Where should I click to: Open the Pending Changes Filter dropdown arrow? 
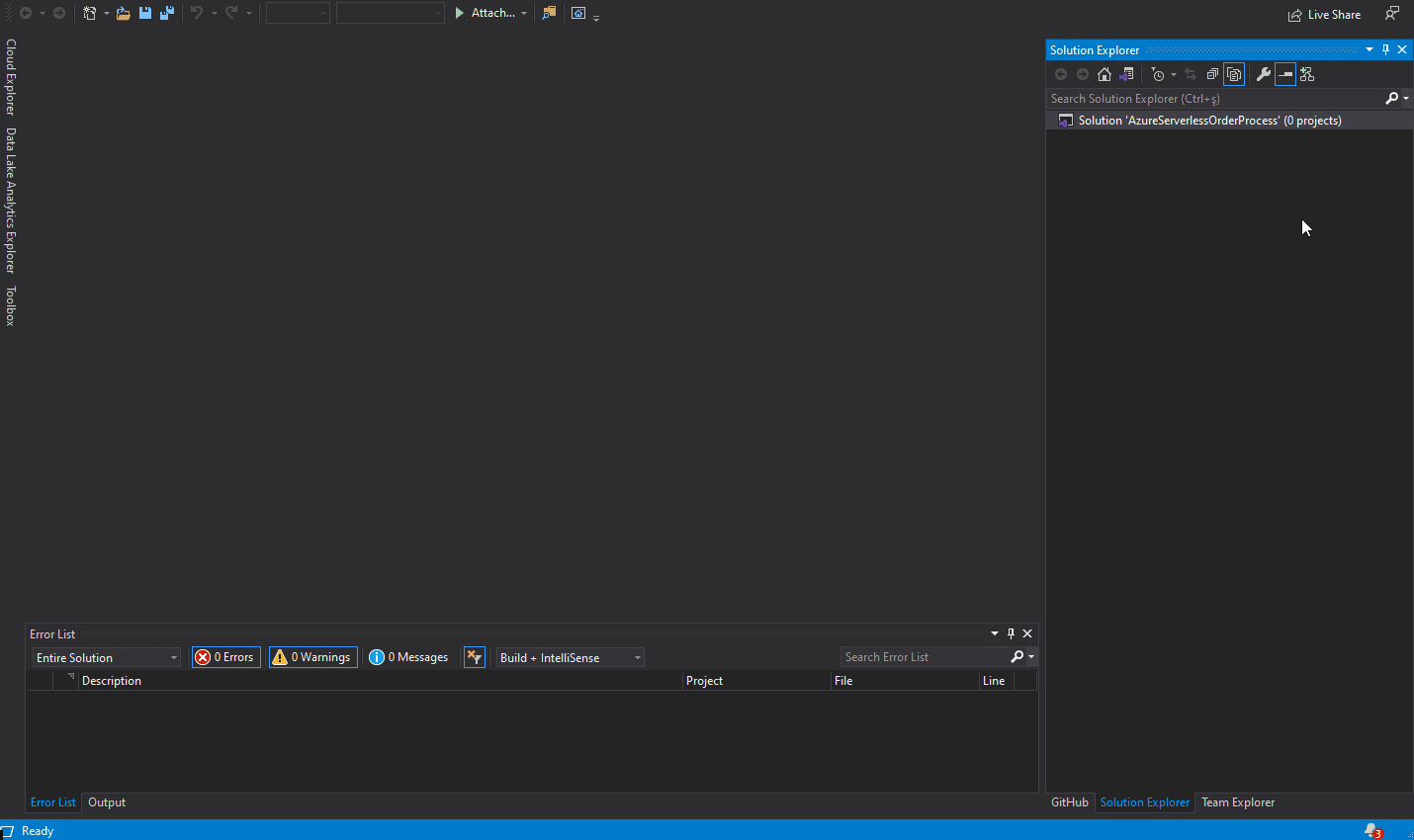click(1174, 74)
